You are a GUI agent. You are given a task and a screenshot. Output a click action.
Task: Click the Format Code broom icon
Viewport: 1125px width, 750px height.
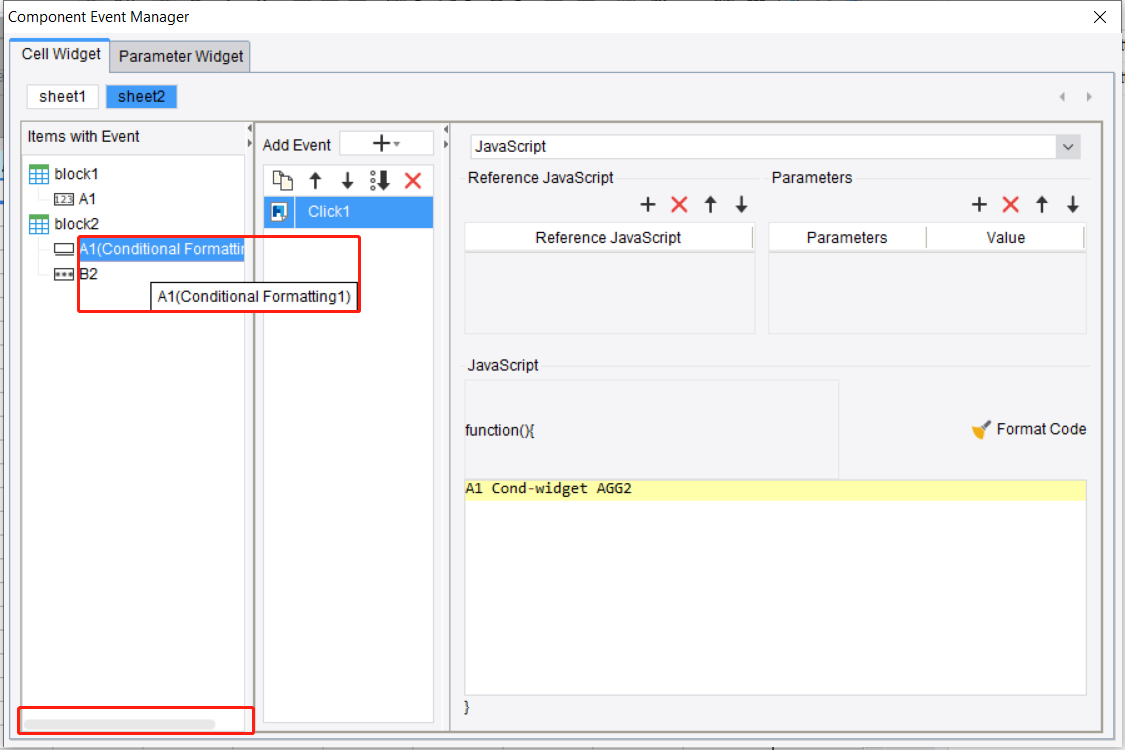point(981,429)
